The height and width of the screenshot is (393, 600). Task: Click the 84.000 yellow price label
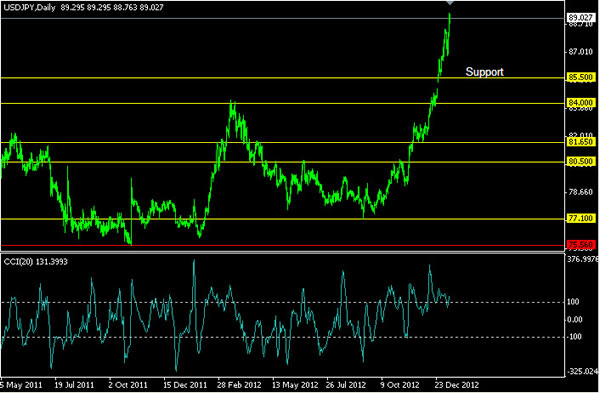580,103
